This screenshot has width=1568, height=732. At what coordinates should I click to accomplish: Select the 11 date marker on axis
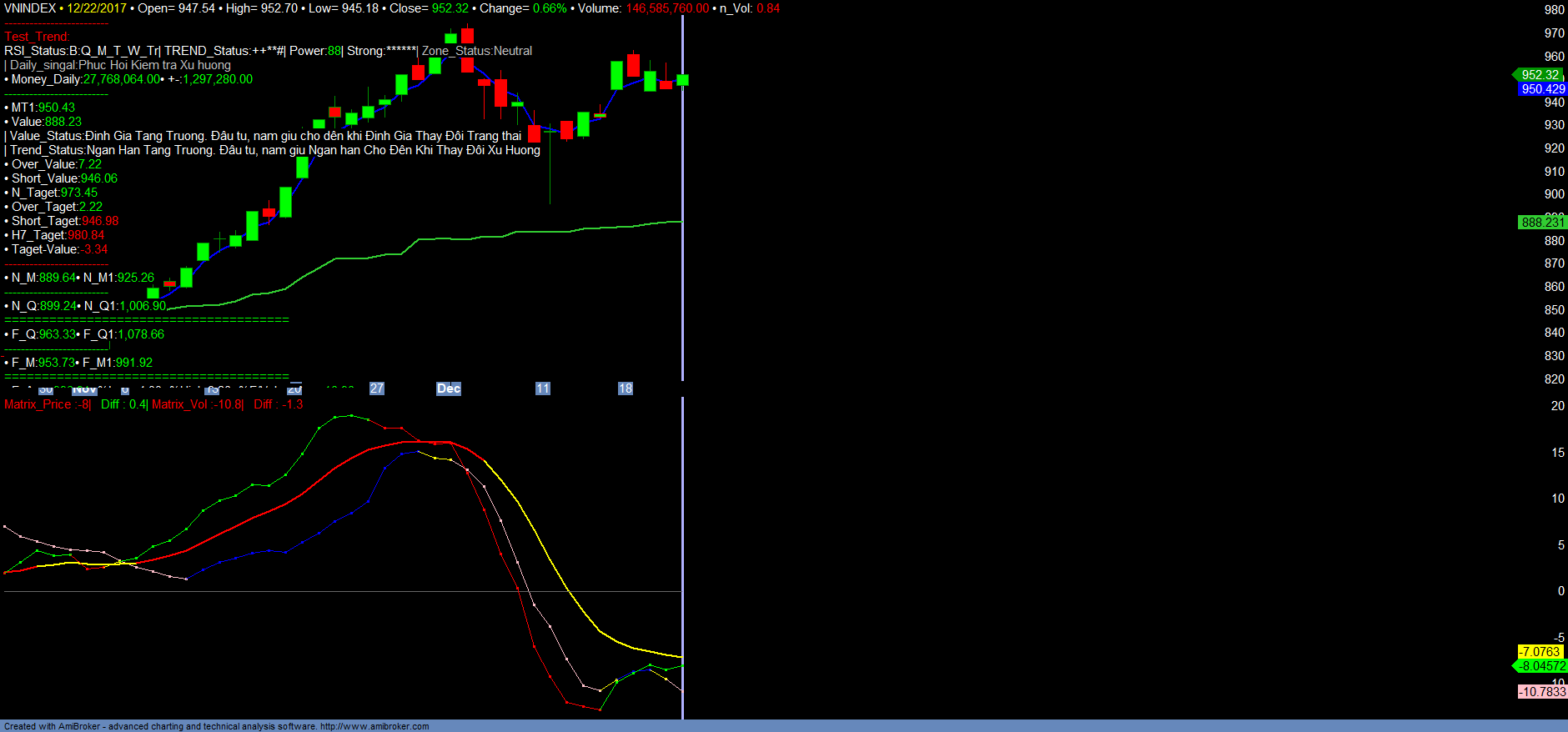click(543, 389)
